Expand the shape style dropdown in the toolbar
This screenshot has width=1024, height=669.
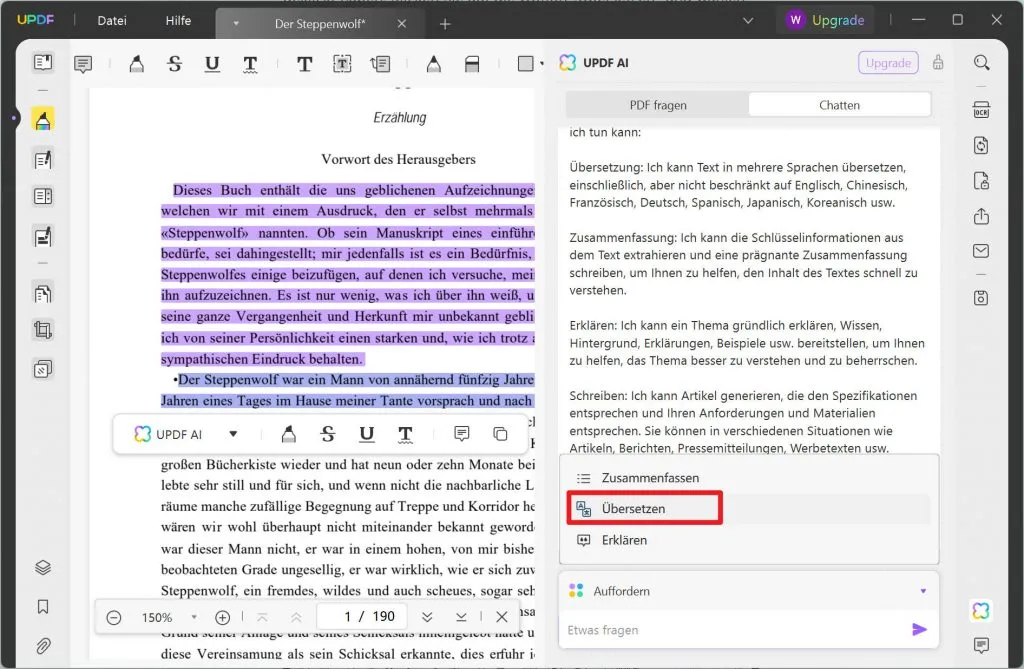(x=540, y=62)
